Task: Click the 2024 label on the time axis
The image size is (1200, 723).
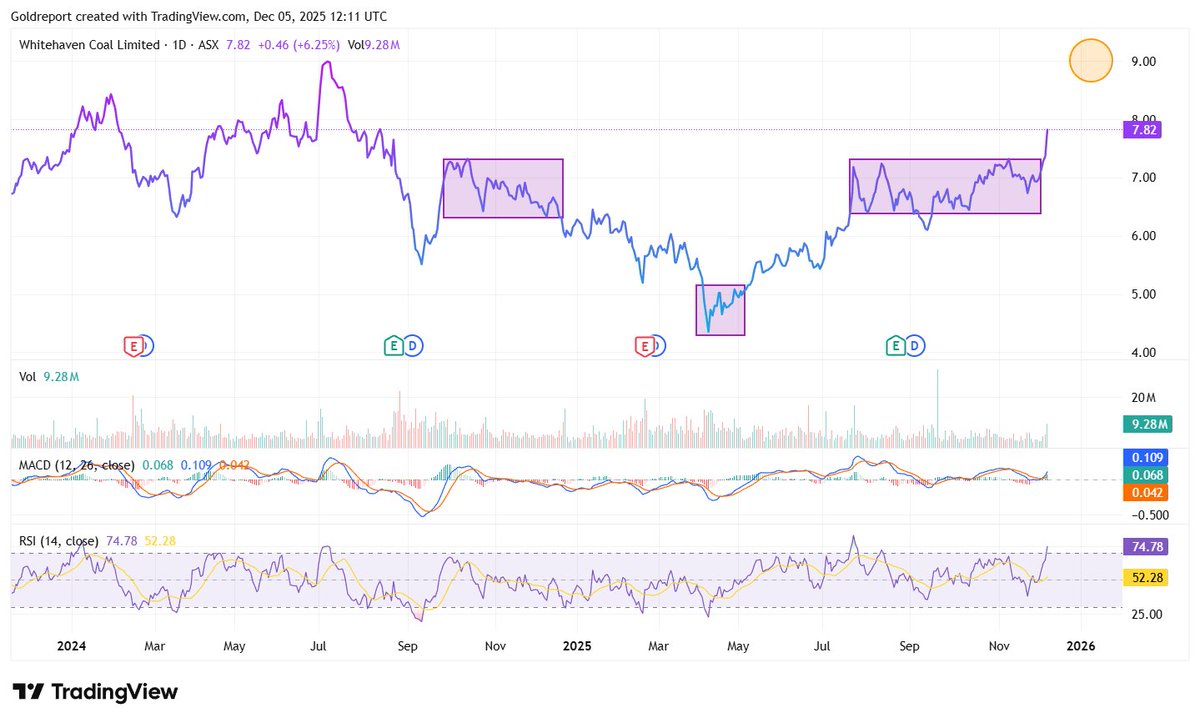Action: point(71,646)
